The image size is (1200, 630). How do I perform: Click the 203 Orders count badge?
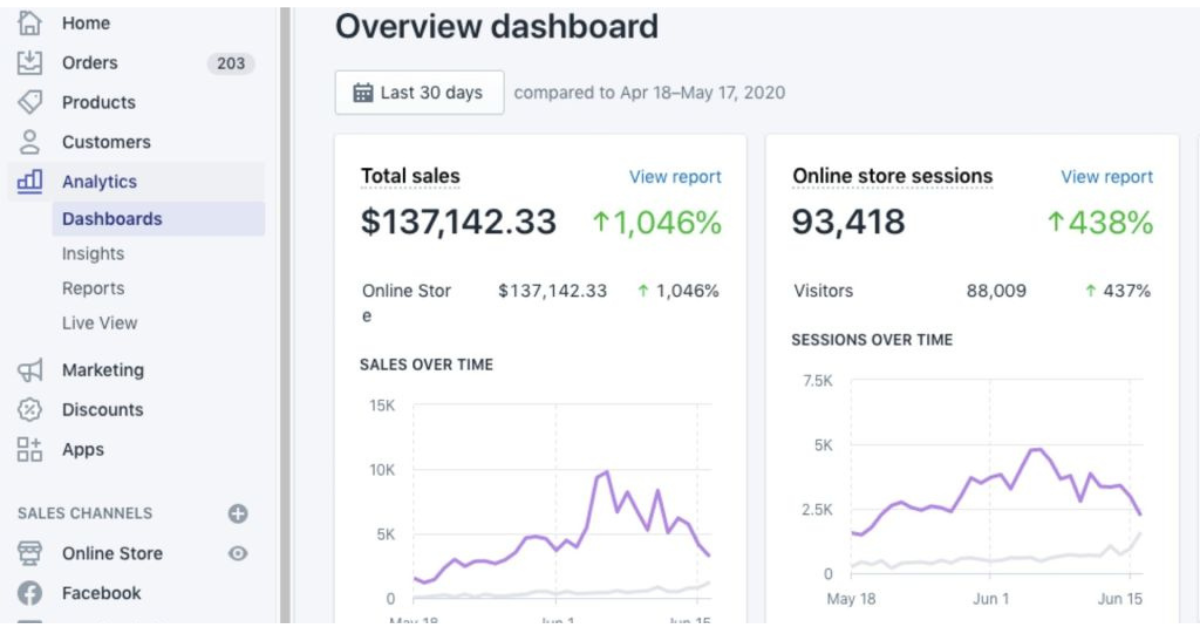[231, 63]
